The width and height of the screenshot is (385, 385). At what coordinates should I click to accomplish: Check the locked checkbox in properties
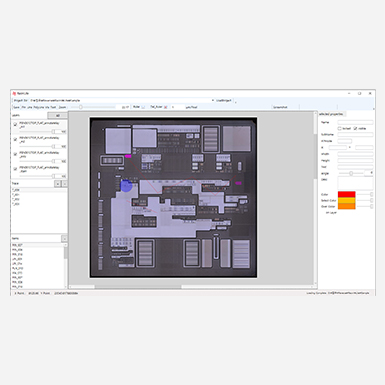pyautogui.click(x=339, y=128)
